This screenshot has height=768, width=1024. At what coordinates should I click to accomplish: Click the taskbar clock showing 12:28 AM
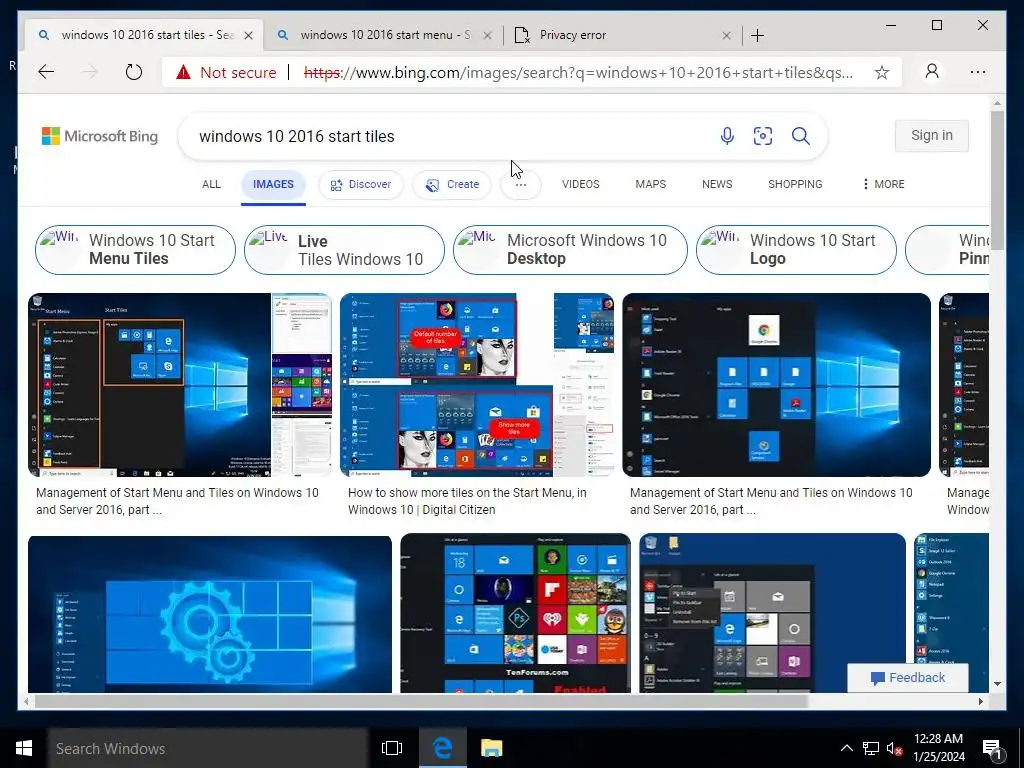(938, 748)
